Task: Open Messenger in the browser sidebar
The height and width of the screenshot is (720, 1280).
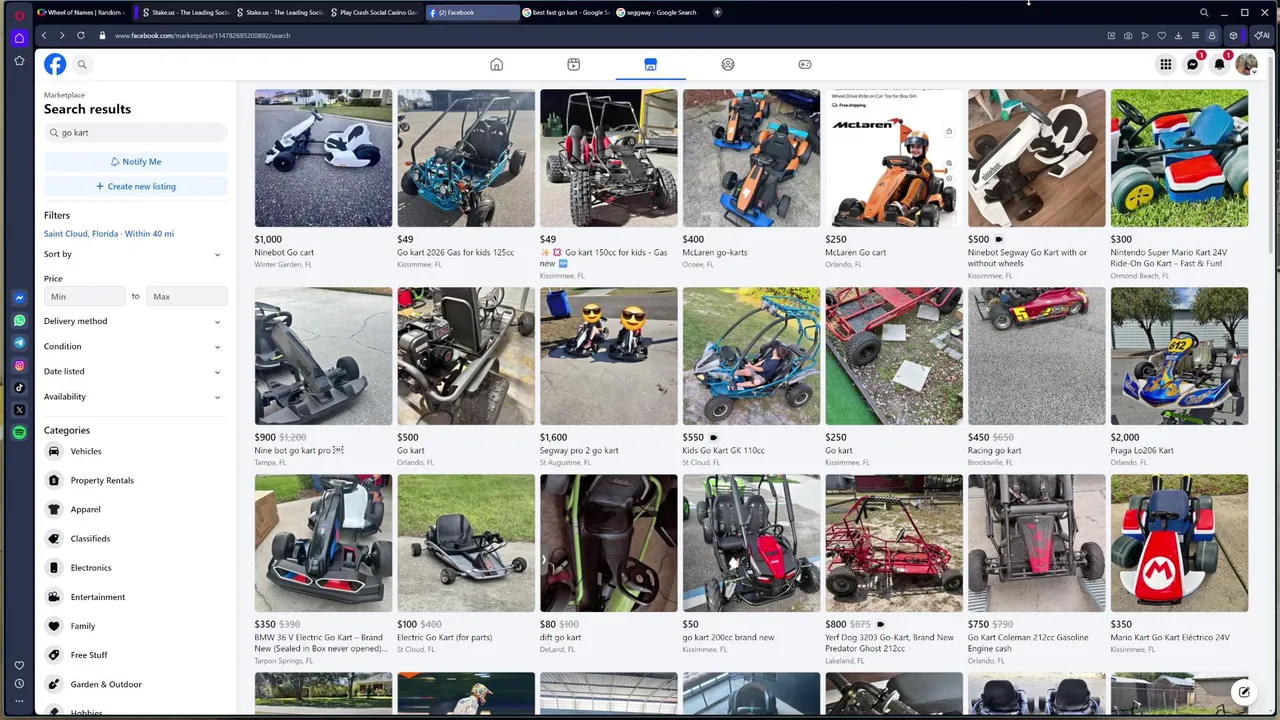Action: (19, 298)
